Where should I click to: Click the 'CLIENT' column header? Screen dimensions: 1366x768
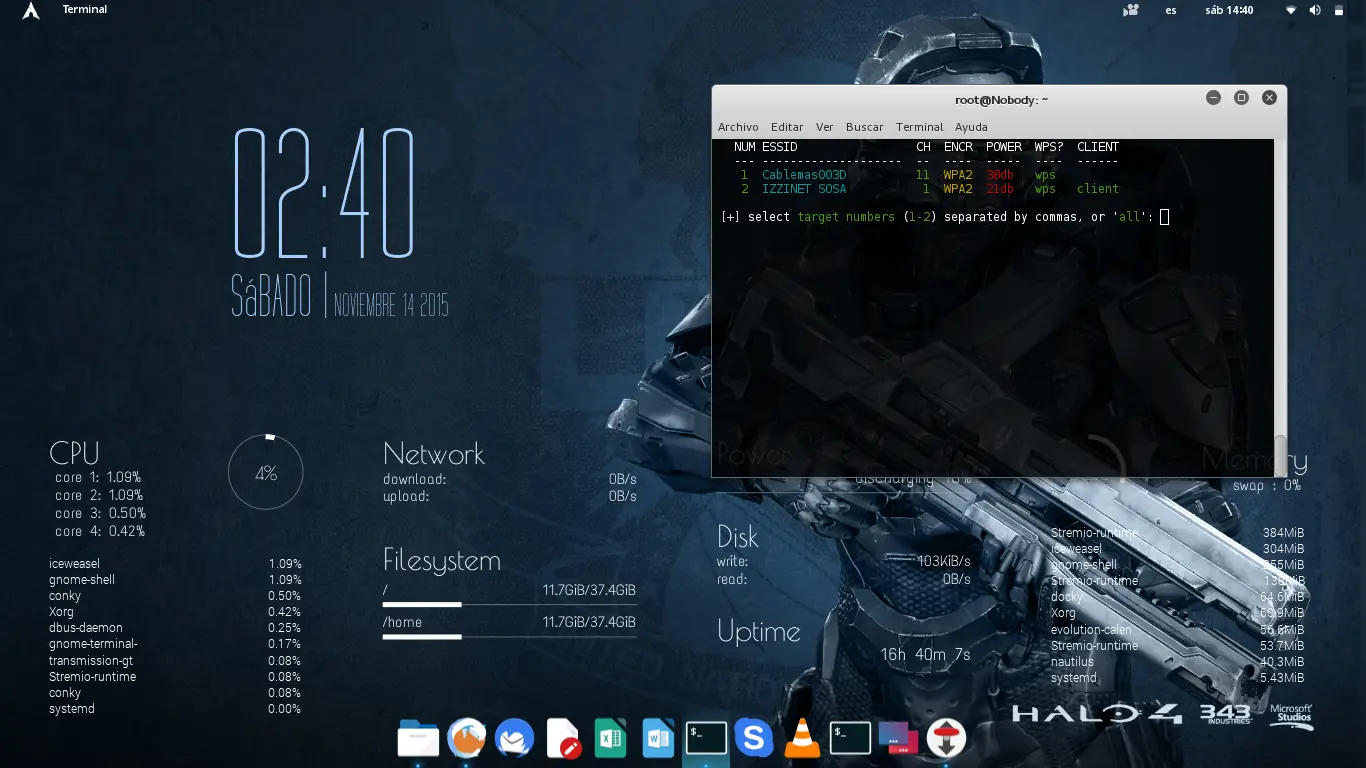(1098, 147)
